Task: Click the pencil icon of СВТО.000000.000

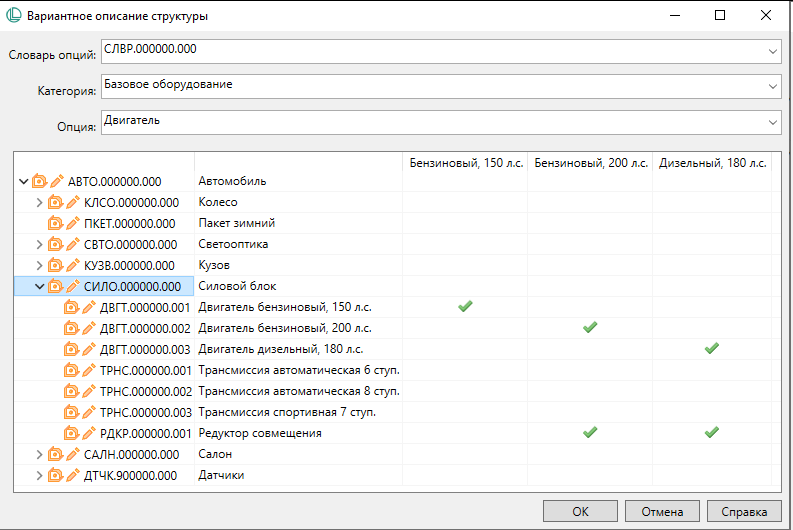Action: click(x=74, y=244)
